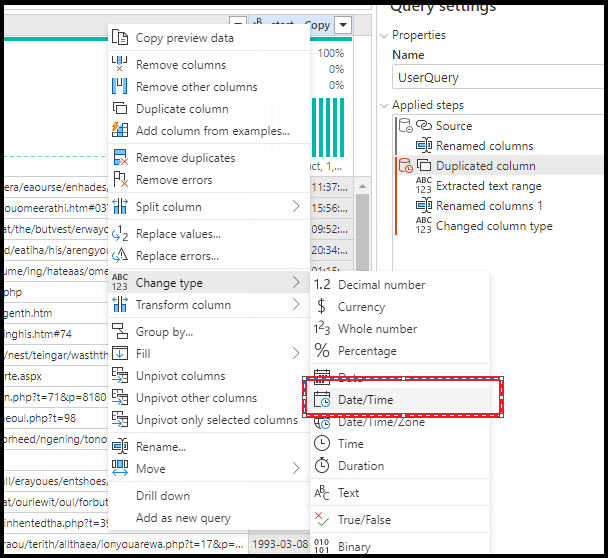Click the True/False icon
The width and height of the screenshot is (608, 558).
[322, 519]
